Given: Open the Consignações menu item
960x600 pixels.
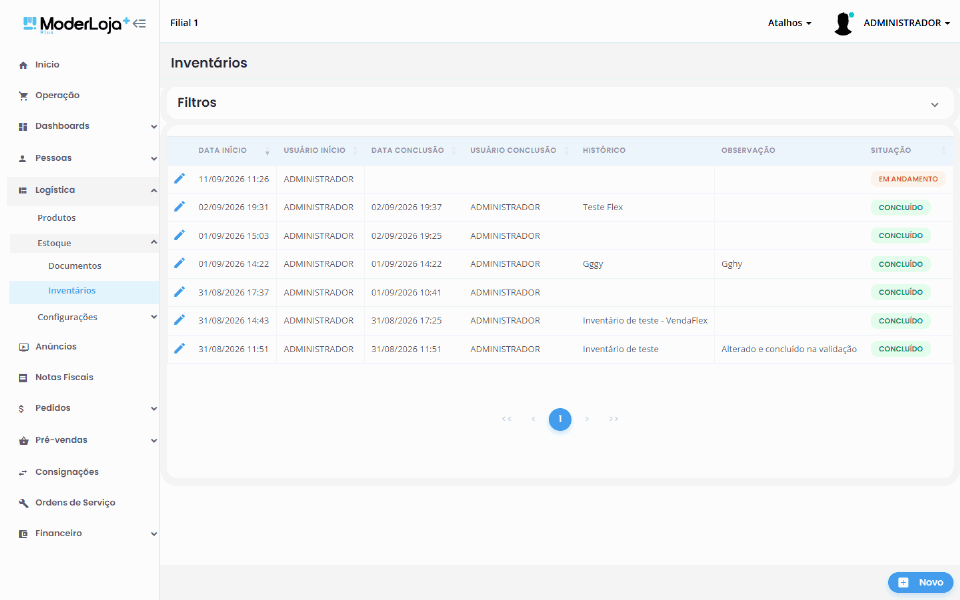Looking at the screenshot, I should [x=67, y=472].
